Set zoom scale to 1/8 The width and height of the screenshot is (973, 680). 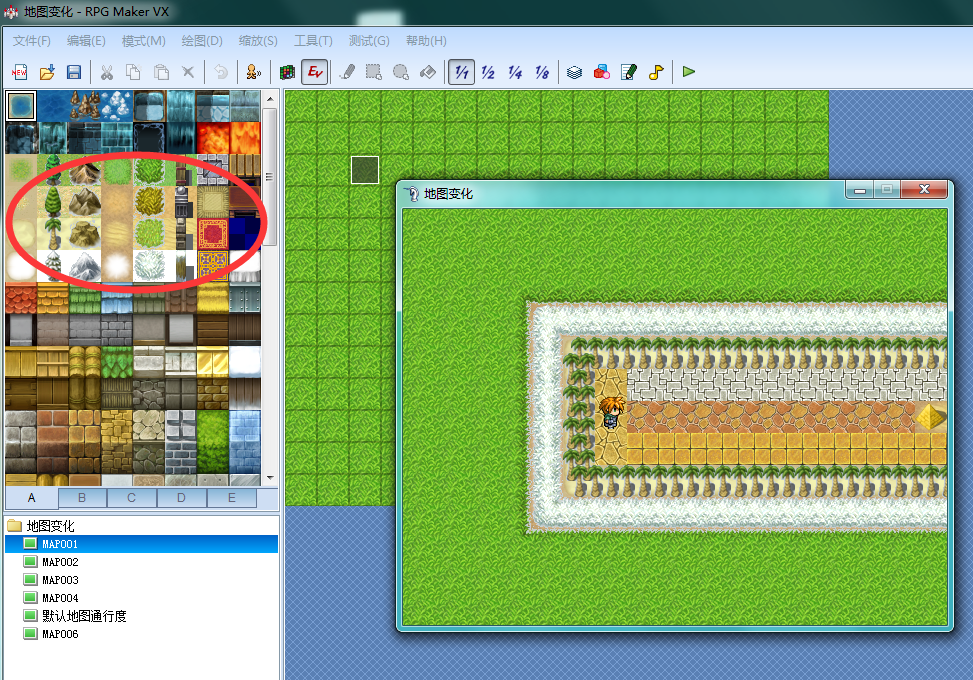point(542,72)
